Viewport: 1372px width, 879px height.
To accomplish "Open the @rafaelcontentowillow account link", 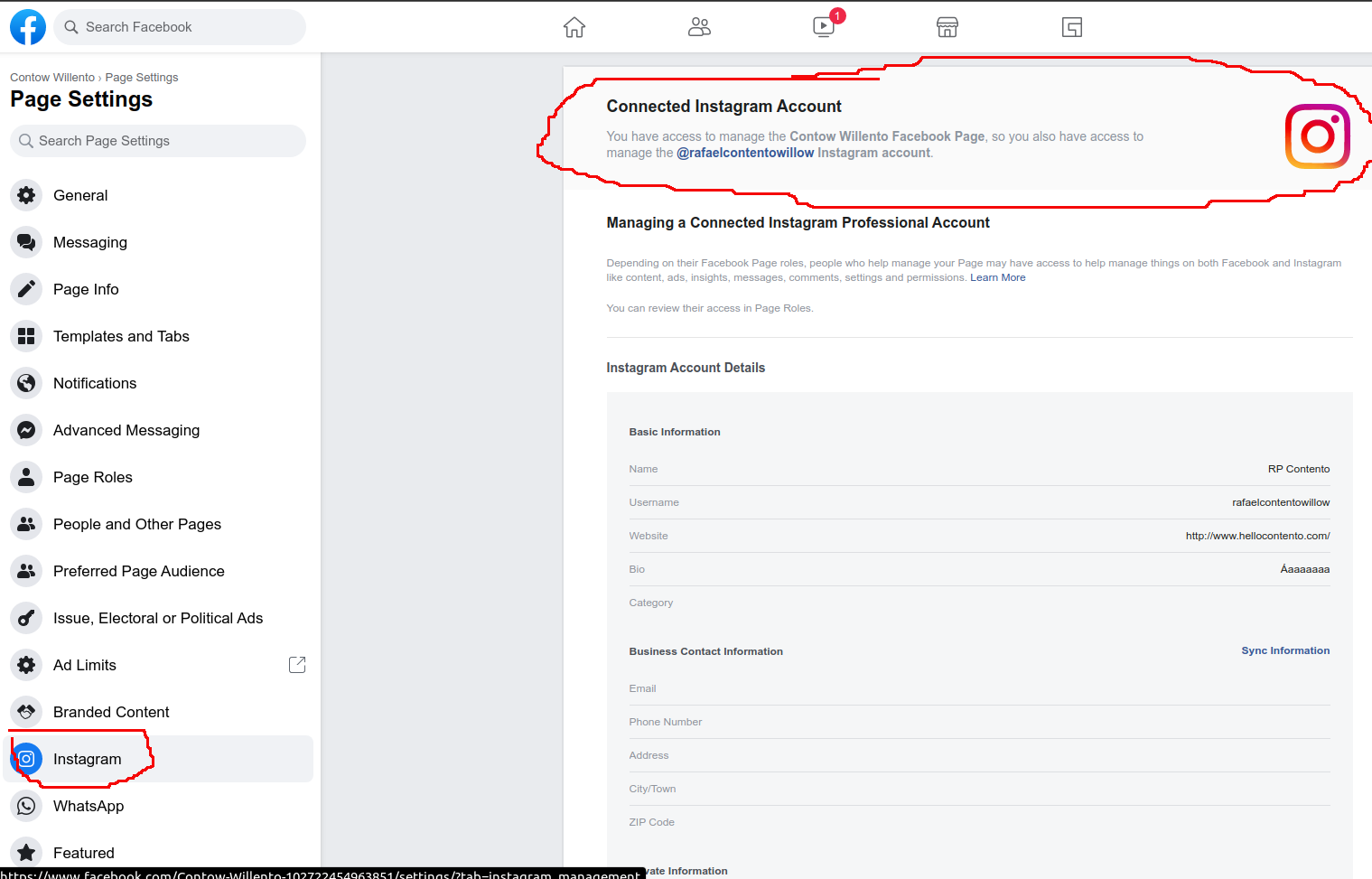I will point(745,153).
